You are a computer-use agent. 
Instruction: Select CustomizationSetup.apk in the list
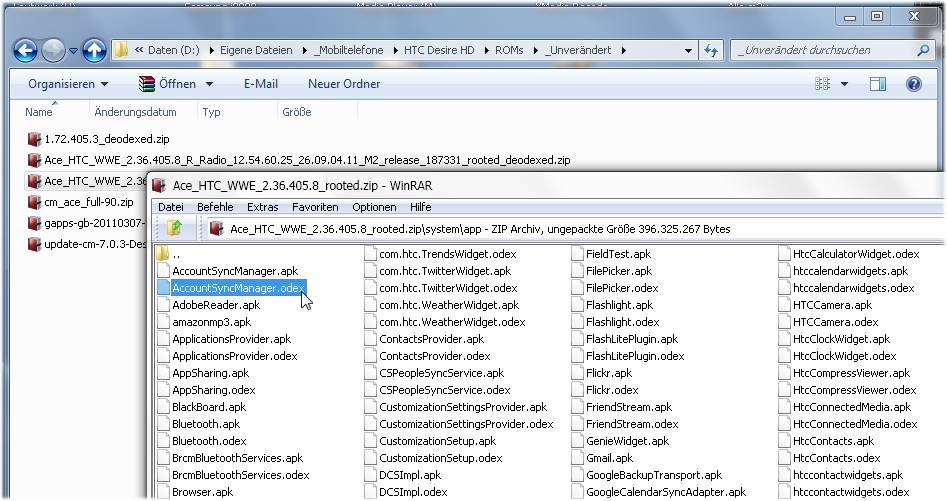tap(430, 441)
